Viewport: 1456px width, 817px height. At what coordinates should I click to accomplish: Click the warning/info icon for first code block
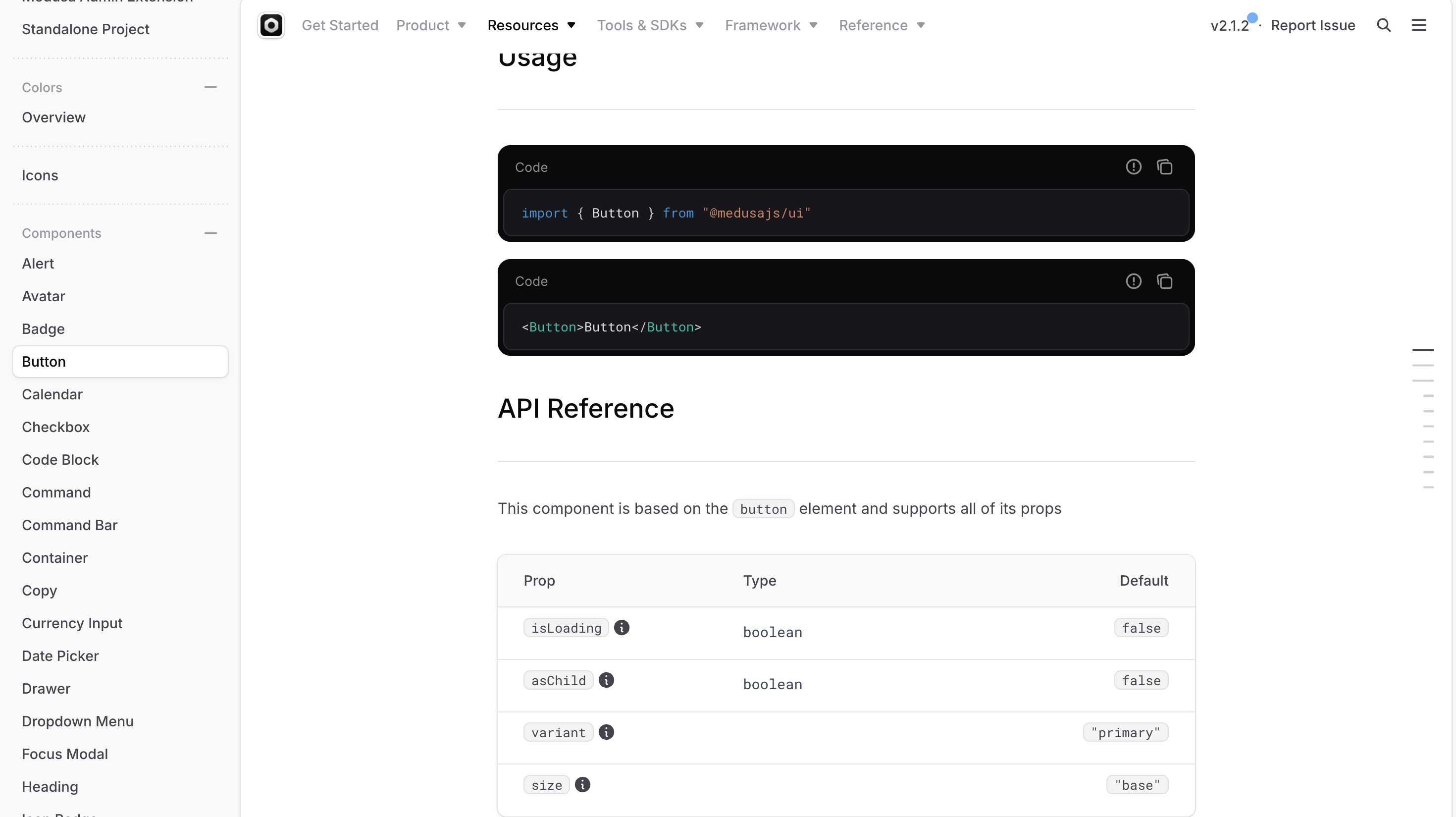1134,167
